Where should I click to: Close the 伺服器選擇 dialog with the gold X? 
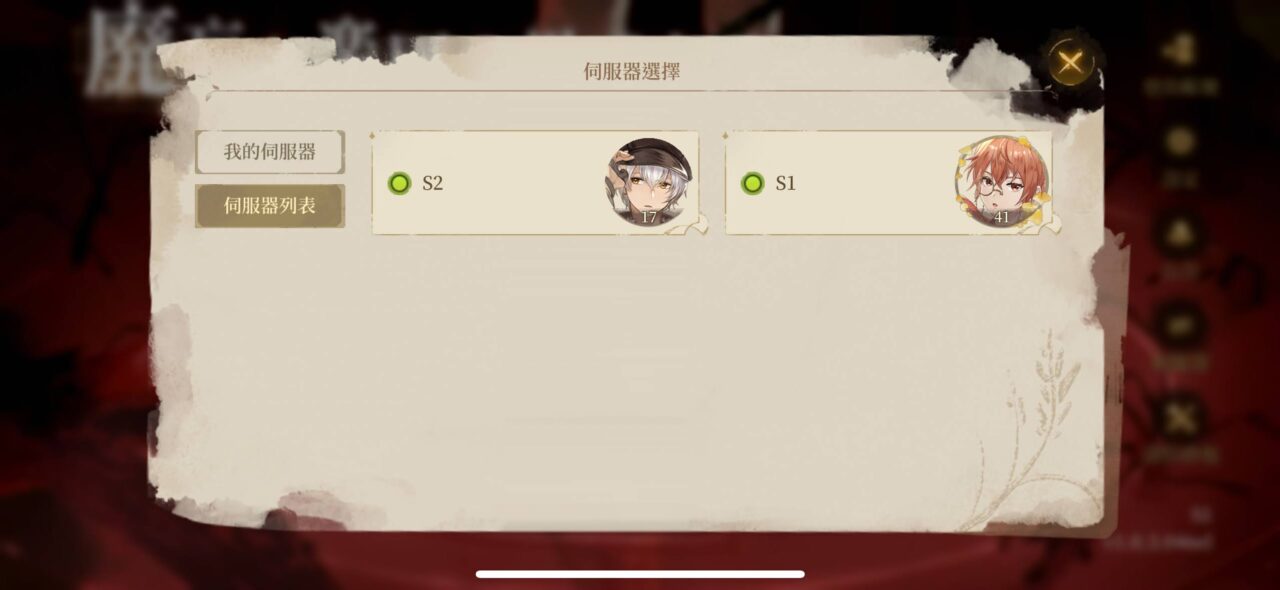click(1070, 63)
